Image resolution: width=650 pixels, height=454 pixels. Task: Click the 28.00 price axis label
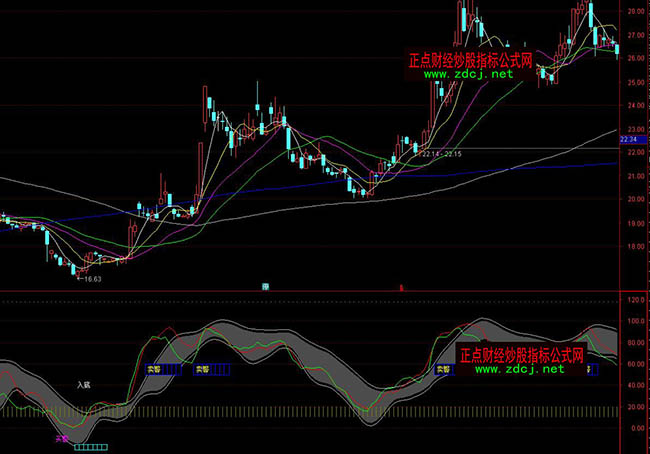pyautogui.click(x=633, y=12)
